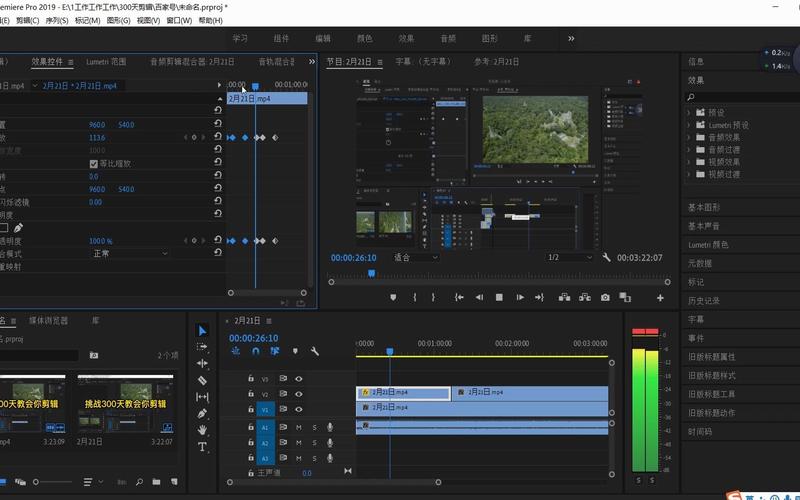Toggle snap magnet in timeline
800x500 pixels.
(256, 351)
